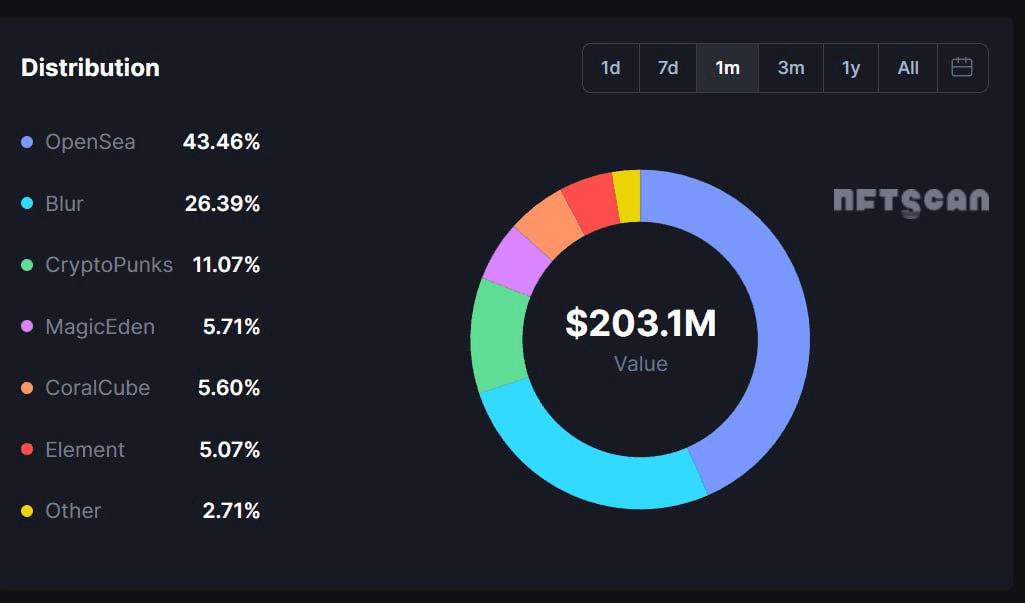
Task: Click the Value label inside the donut
Action: tap(641, 364)
